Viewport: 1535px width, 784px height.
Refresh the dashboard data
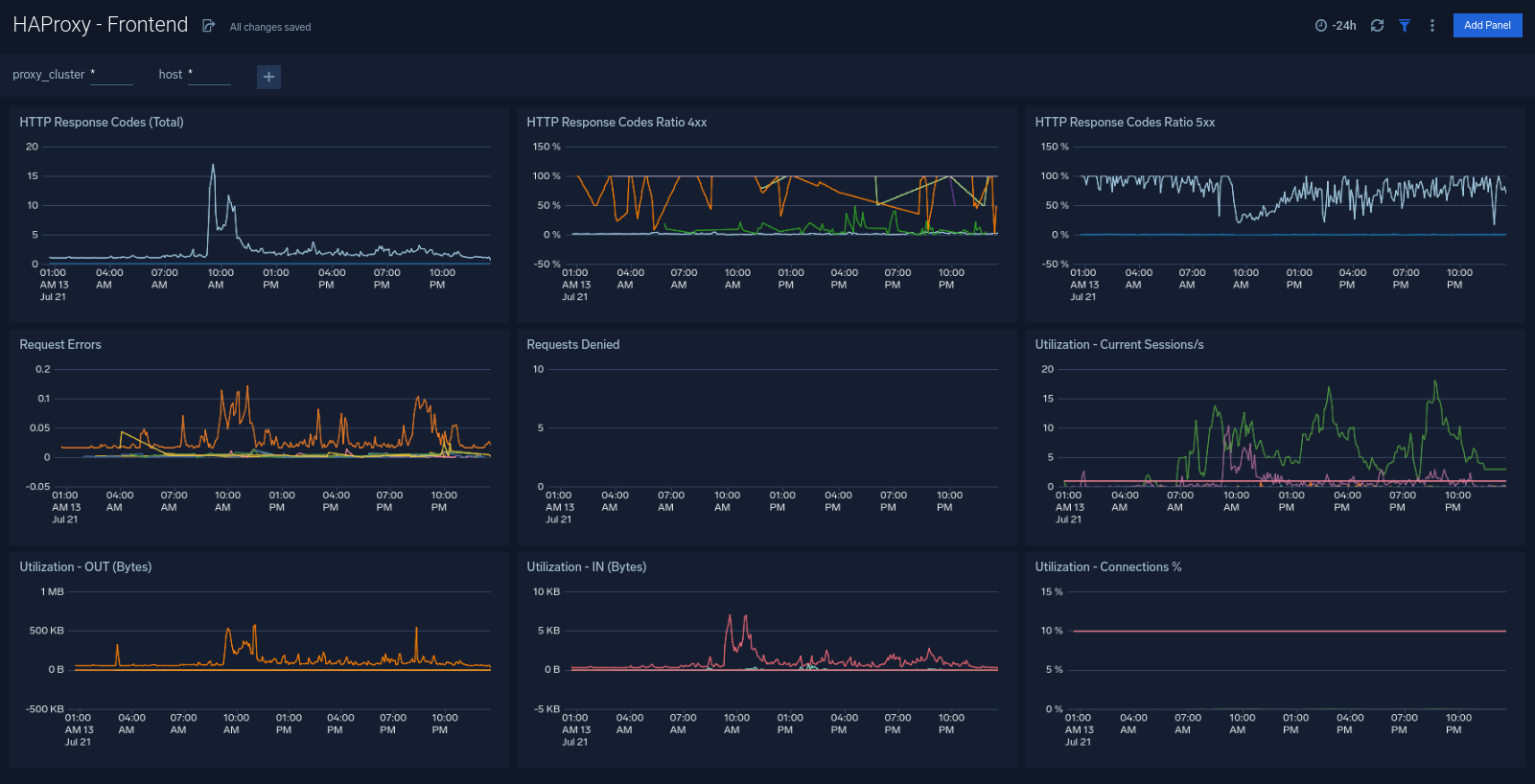click(1377, 26)
